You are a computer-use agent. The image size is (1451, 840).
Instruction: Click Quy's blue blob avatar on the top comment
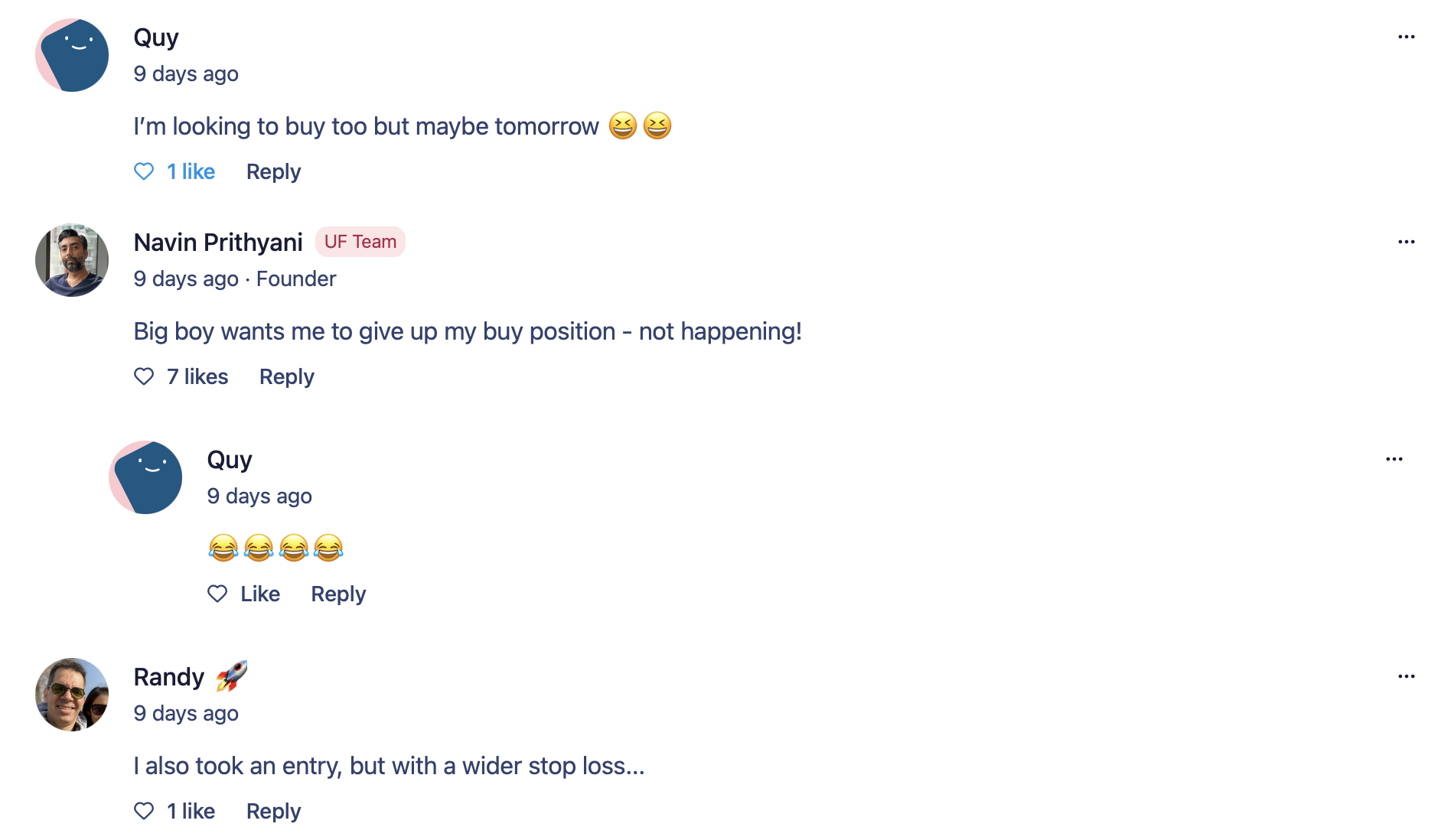pyautogui.click(x=72, y=55)
